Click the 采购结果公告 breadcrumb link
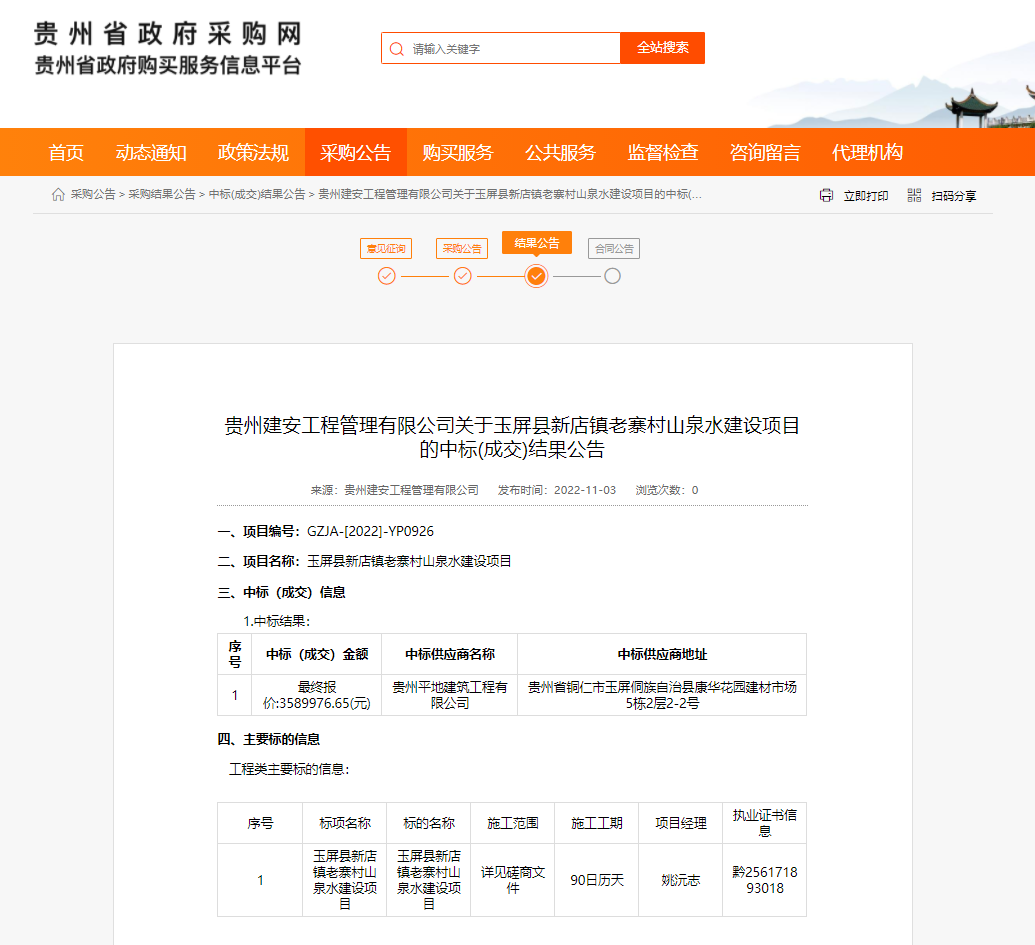Image resolution: width=1035 pixels, height=945 pixels. click(x=162, y=194)
